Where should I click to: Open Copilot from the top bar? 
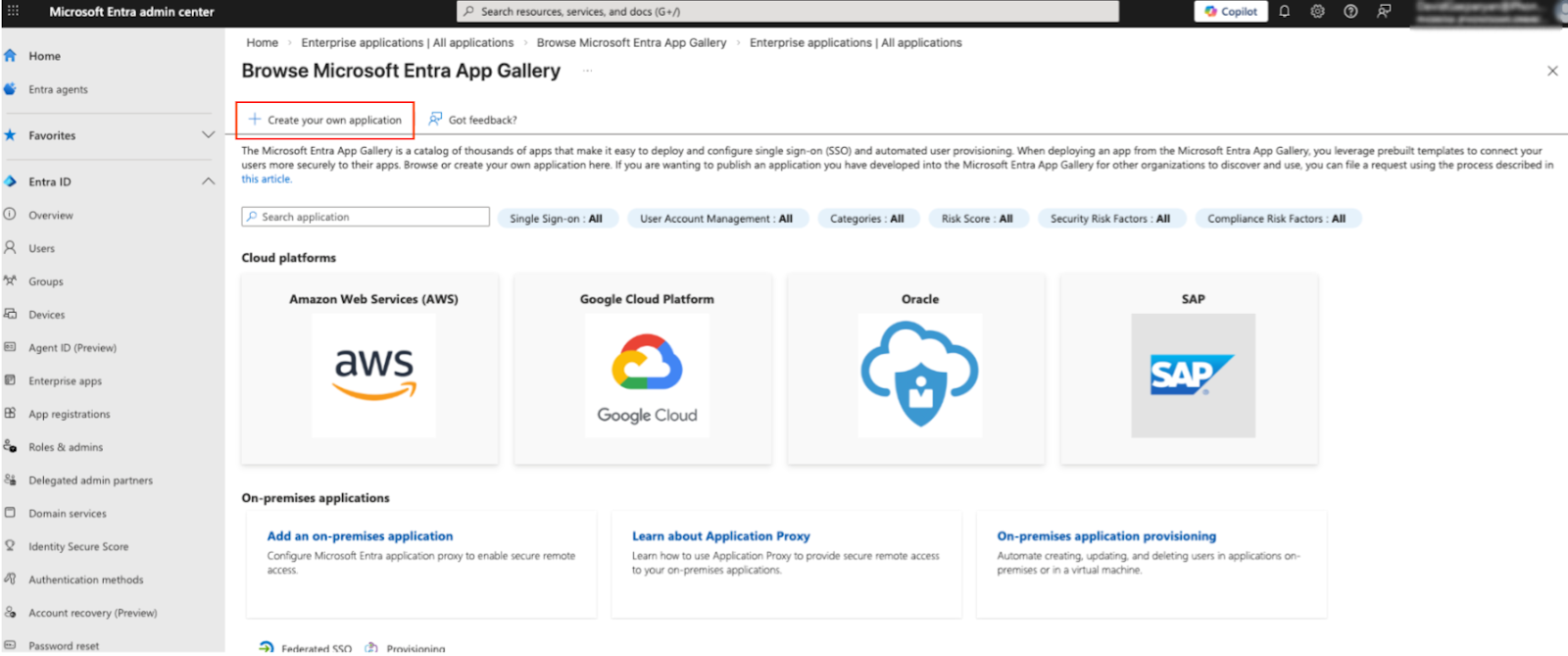(x=1231, y=12)
